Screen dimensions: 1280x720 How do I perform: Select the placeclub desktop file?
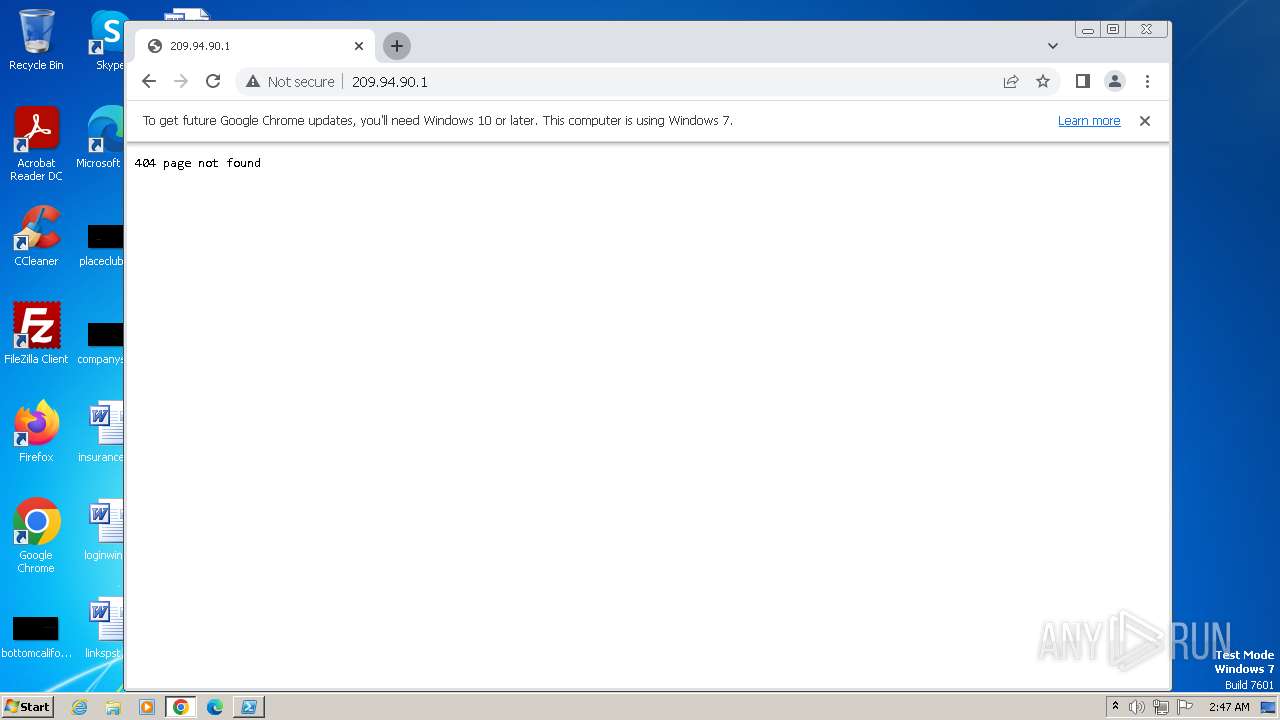[x=103, y=245]
